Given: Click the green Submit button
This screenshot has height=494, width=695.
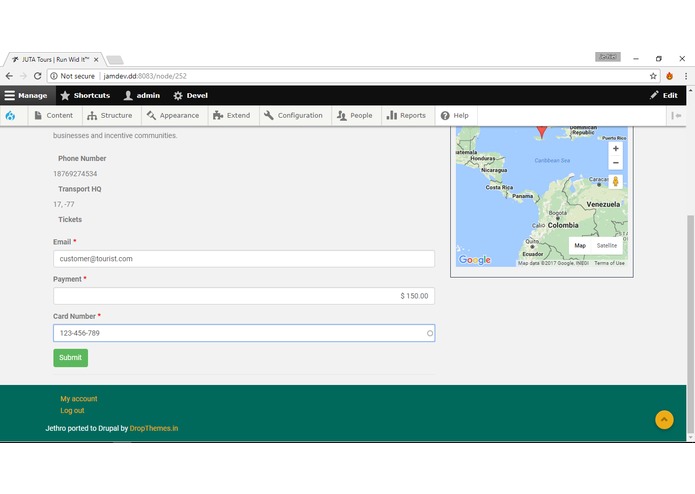Looking at the screenshot, I should pyautogui.click(x=70, y=358).
